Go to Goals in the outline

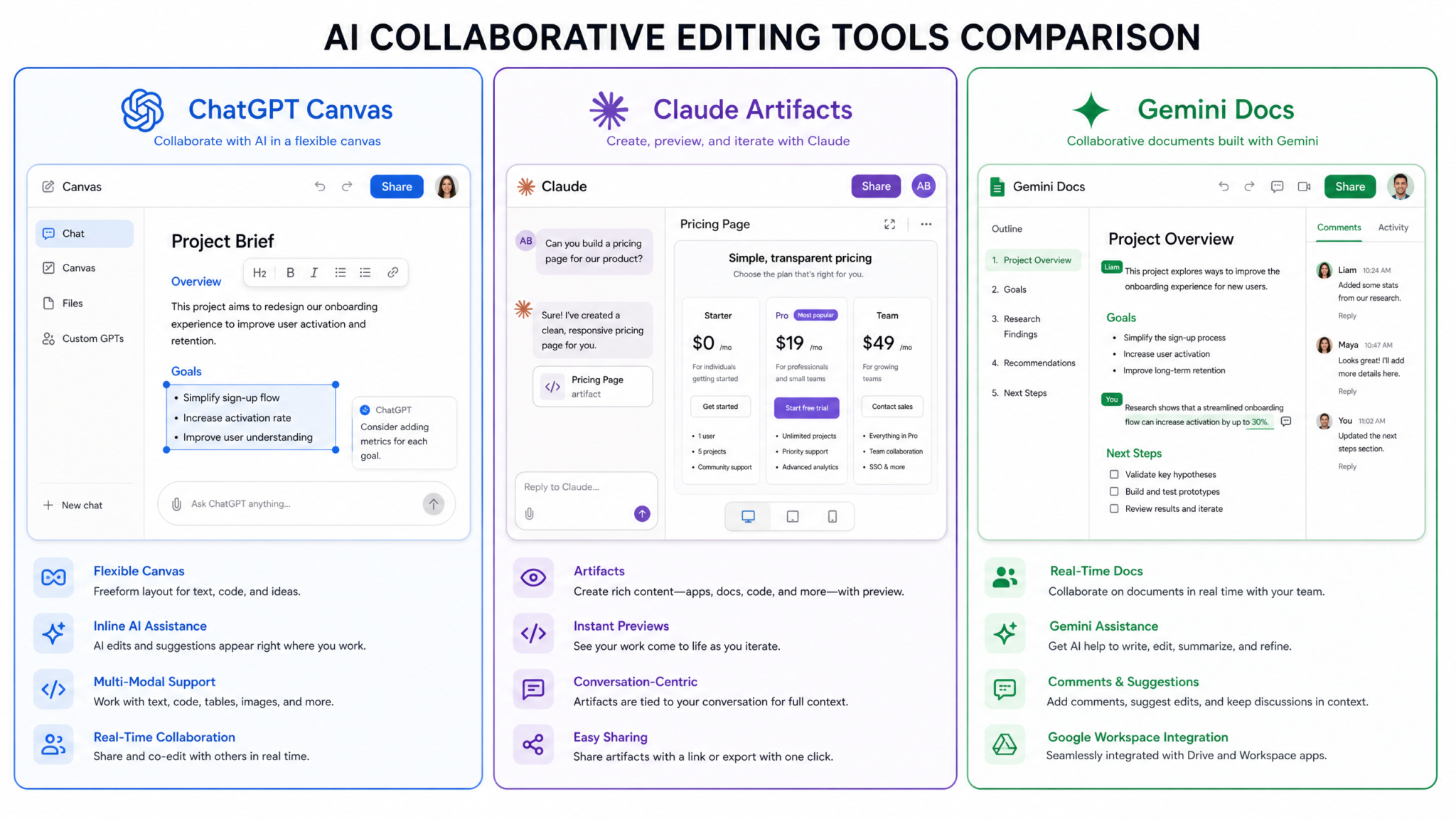pyautogui.click(x=1010, y=289)
